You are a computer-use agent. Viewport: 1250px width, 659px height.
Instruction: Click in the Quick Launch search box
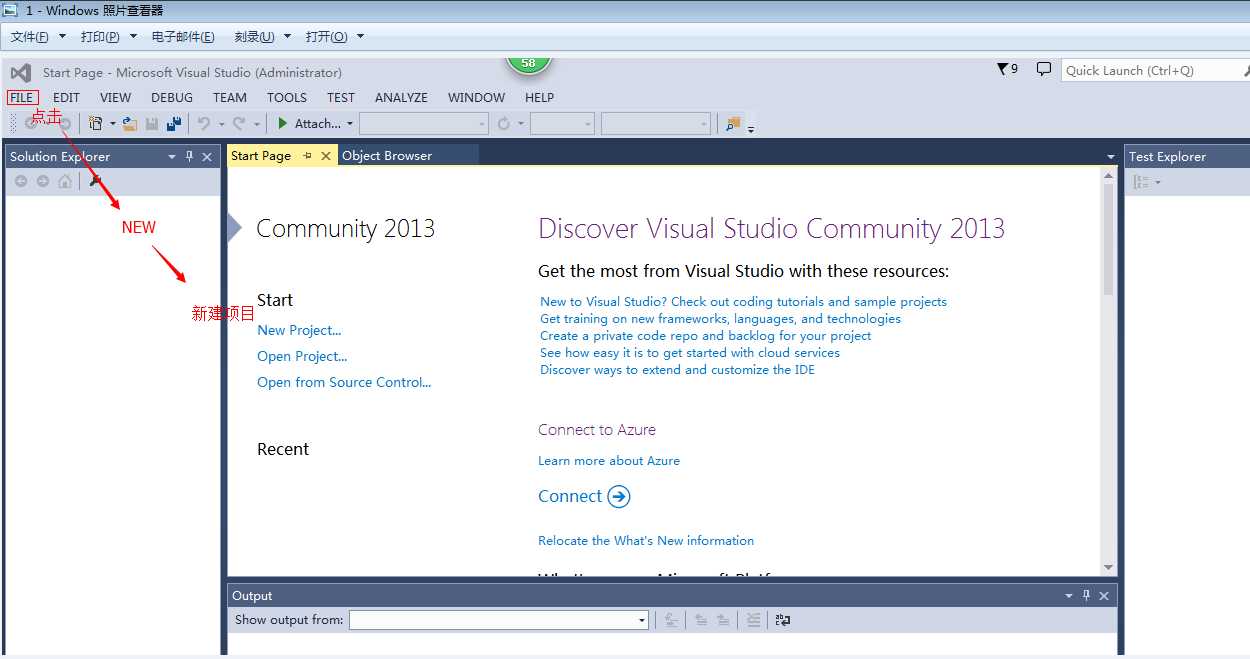click(1150, 70)
